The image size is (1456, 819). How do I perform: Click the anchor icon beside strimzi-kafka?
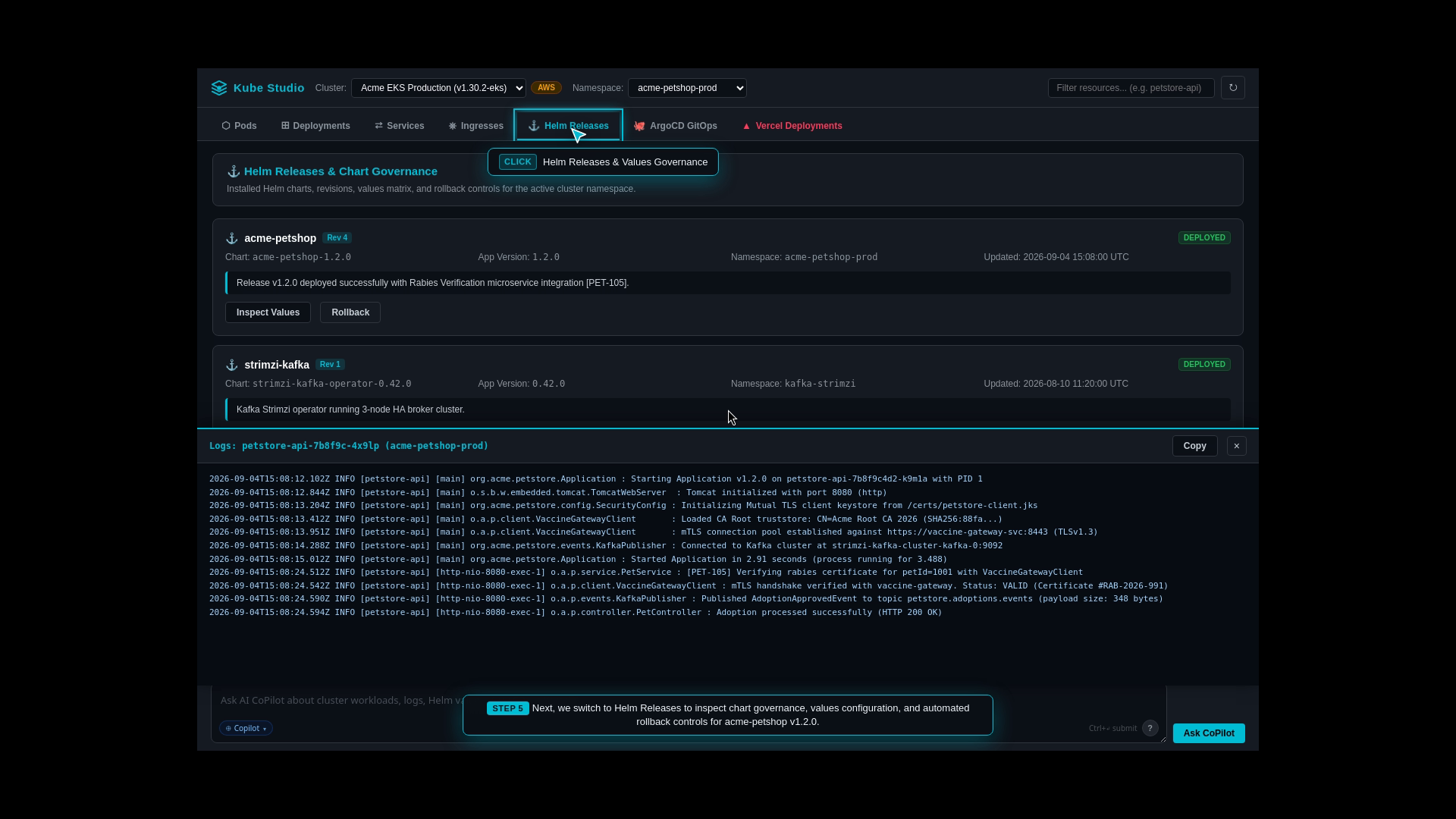[232, 365]
